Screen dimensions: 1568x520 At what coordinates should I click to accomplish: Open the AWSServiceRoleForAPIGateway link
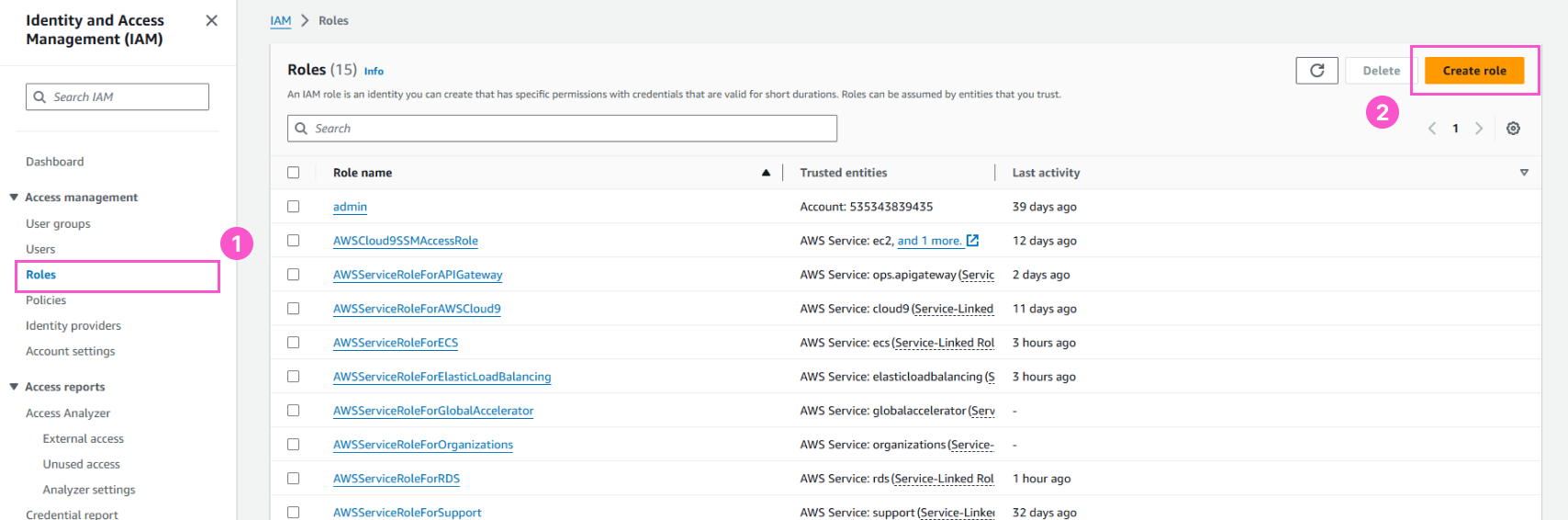418,275
